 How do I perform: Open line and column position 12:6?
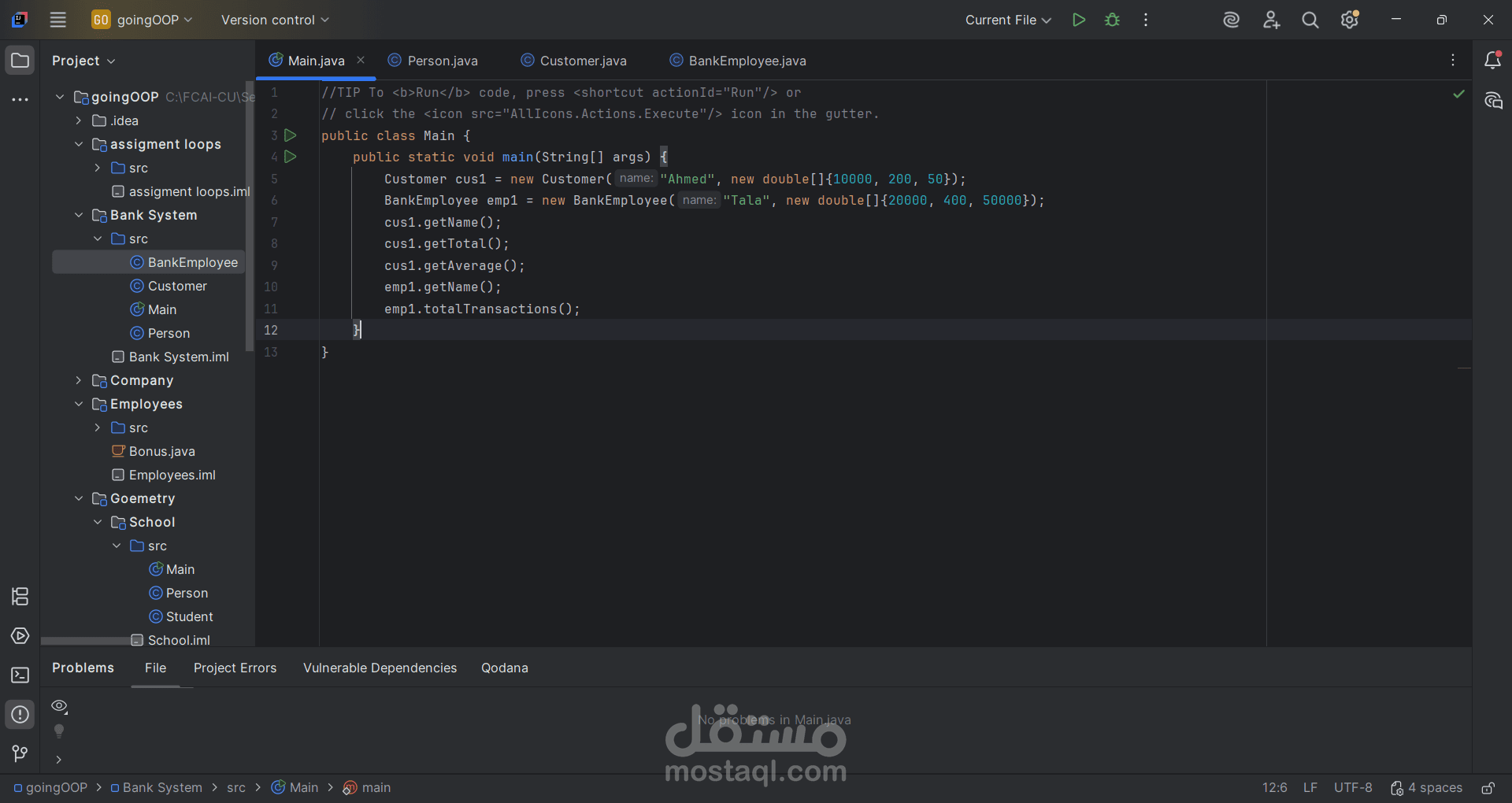point(1275,788)
